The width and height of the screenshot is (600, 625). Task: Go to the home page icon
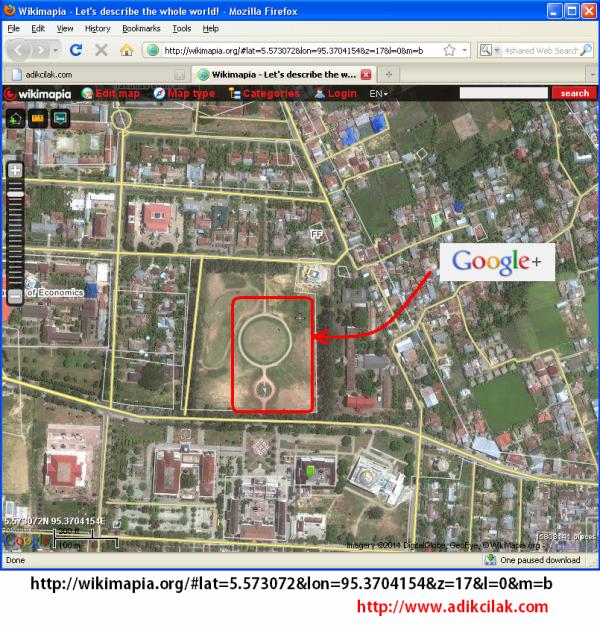click(x=127, y=50)
